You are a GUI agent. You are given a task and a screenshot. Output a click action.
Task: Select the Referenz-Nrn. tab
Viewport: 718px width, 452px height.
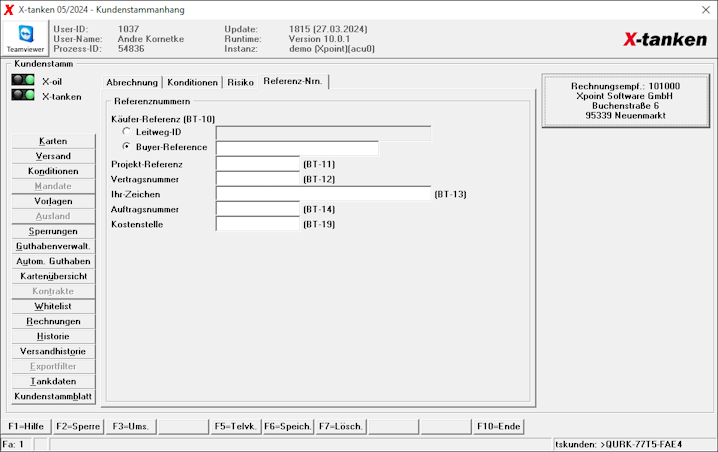pyautogui.click(x=293, y=81)
